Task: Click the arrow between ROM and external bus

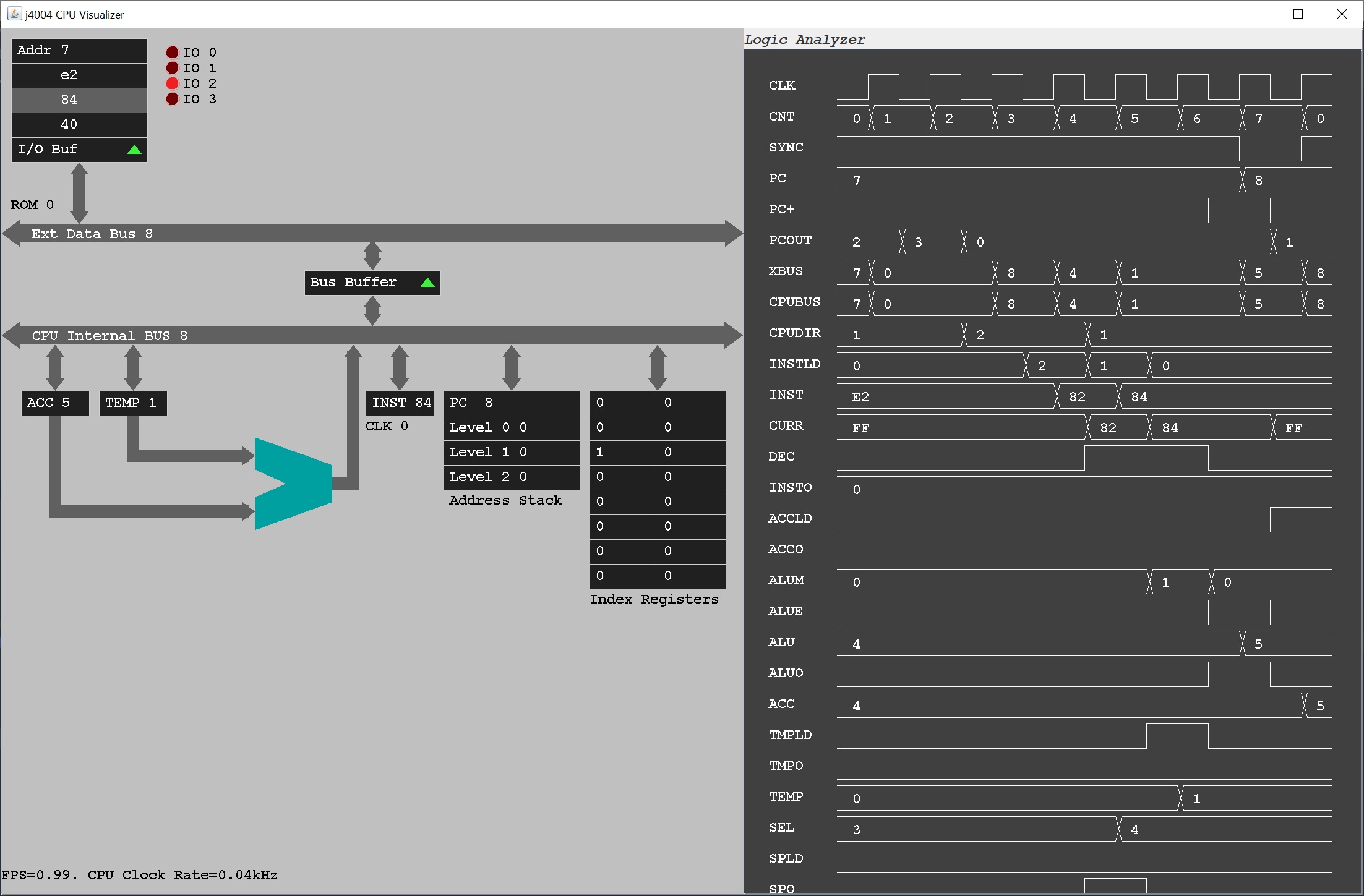Action: [79, 193]
